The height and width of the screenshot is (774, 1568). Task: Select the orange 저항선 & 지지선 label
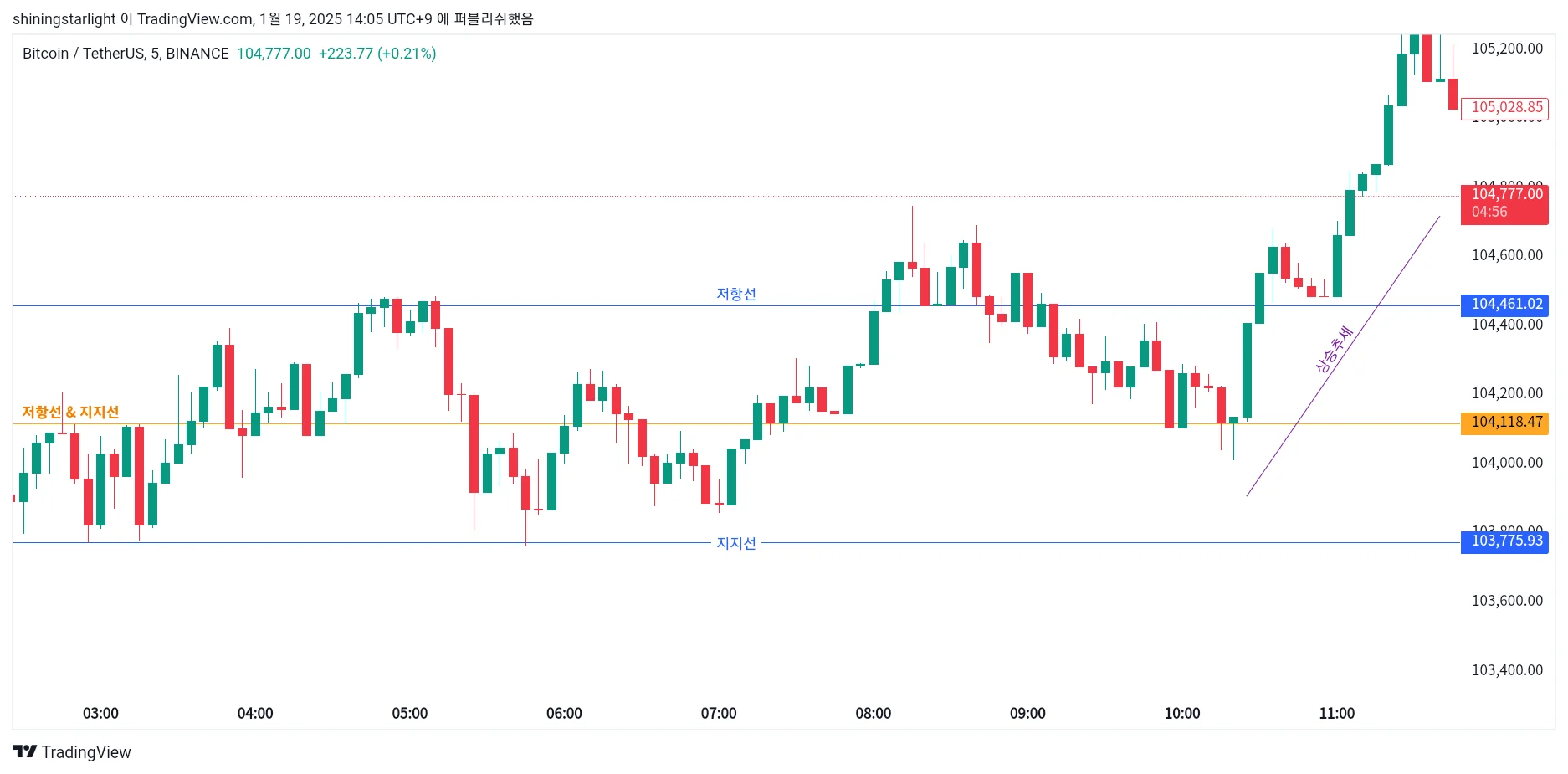[70, 412]
